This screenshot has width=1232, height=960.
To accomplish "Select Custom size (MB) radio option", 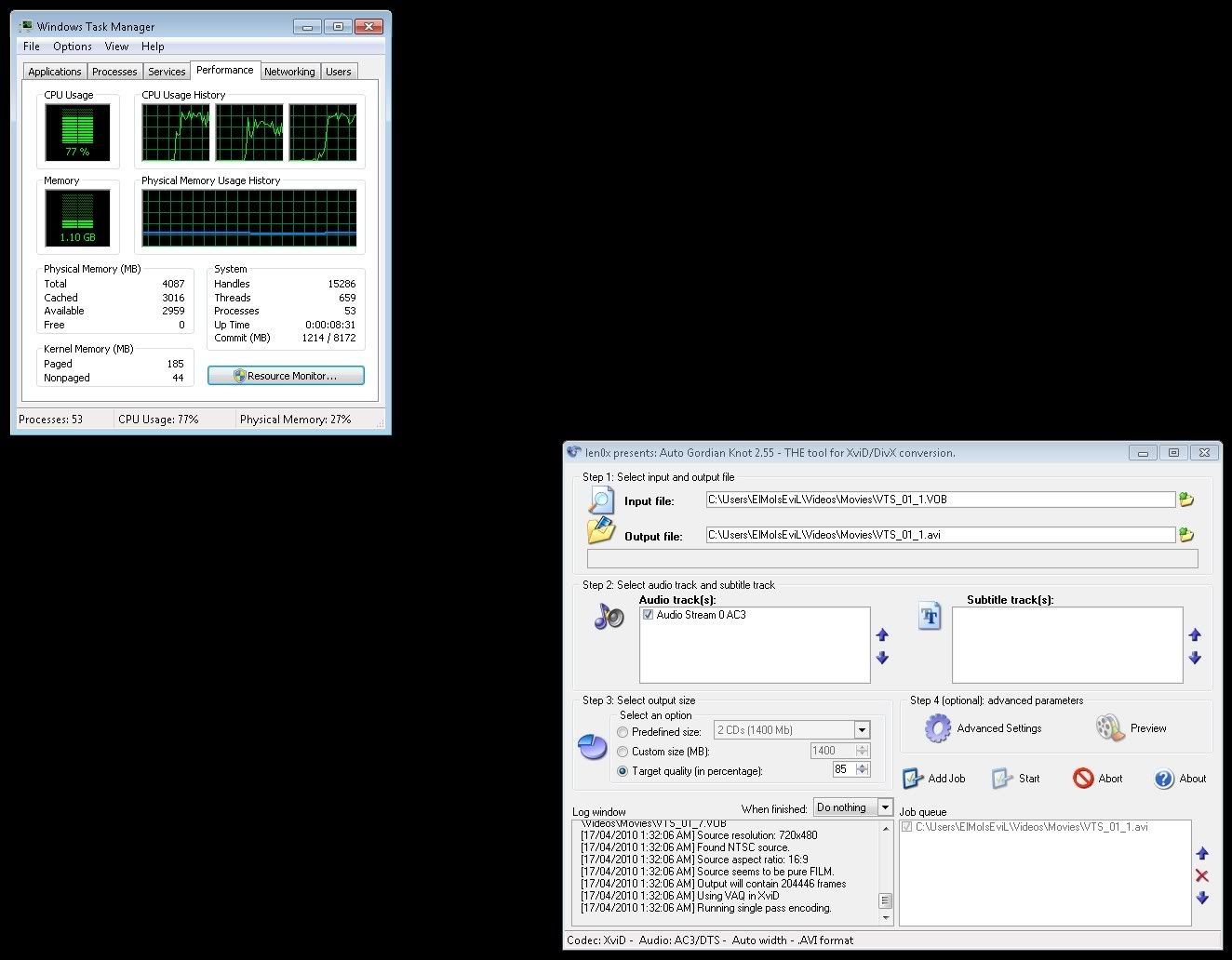I will 623,752.
